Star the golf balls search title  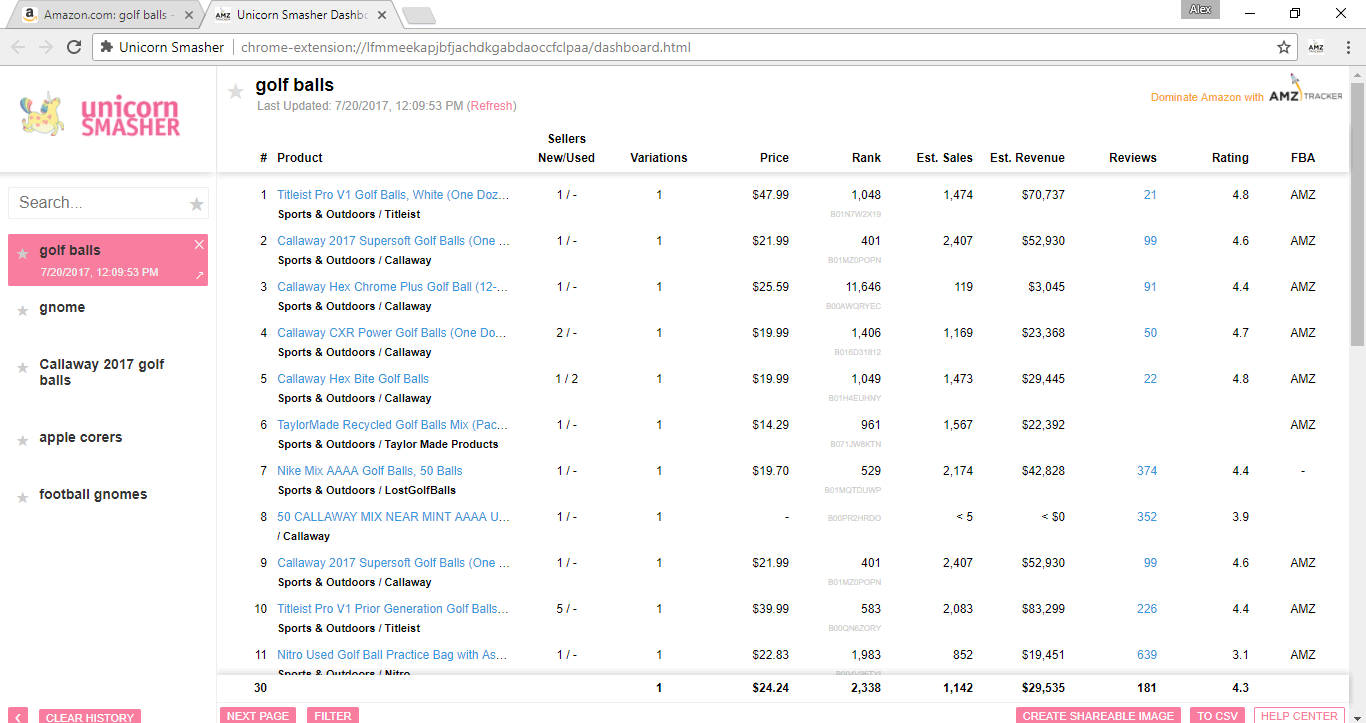[x=235, y=92]
